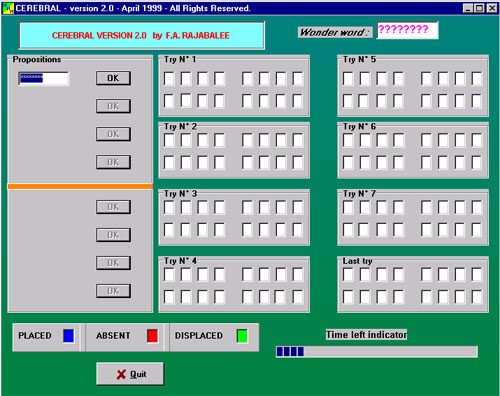The width and height of the screenshot is (500, 396).
Task: Click the second disabled OK button in Propositions
Action: coord(113,134)
